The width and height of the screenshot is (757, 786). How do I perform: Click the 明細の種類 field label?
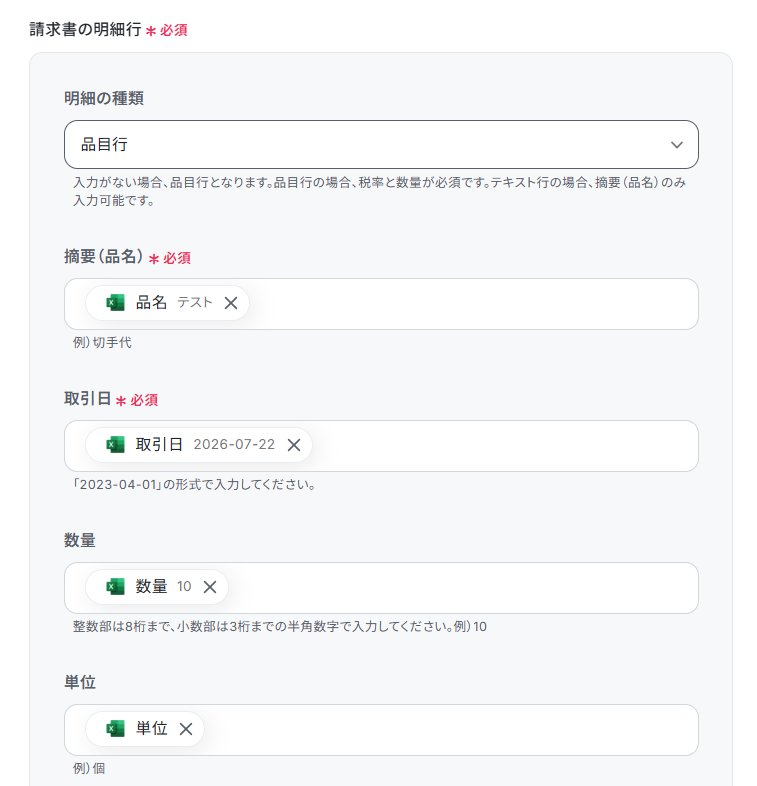pos(104,98)
